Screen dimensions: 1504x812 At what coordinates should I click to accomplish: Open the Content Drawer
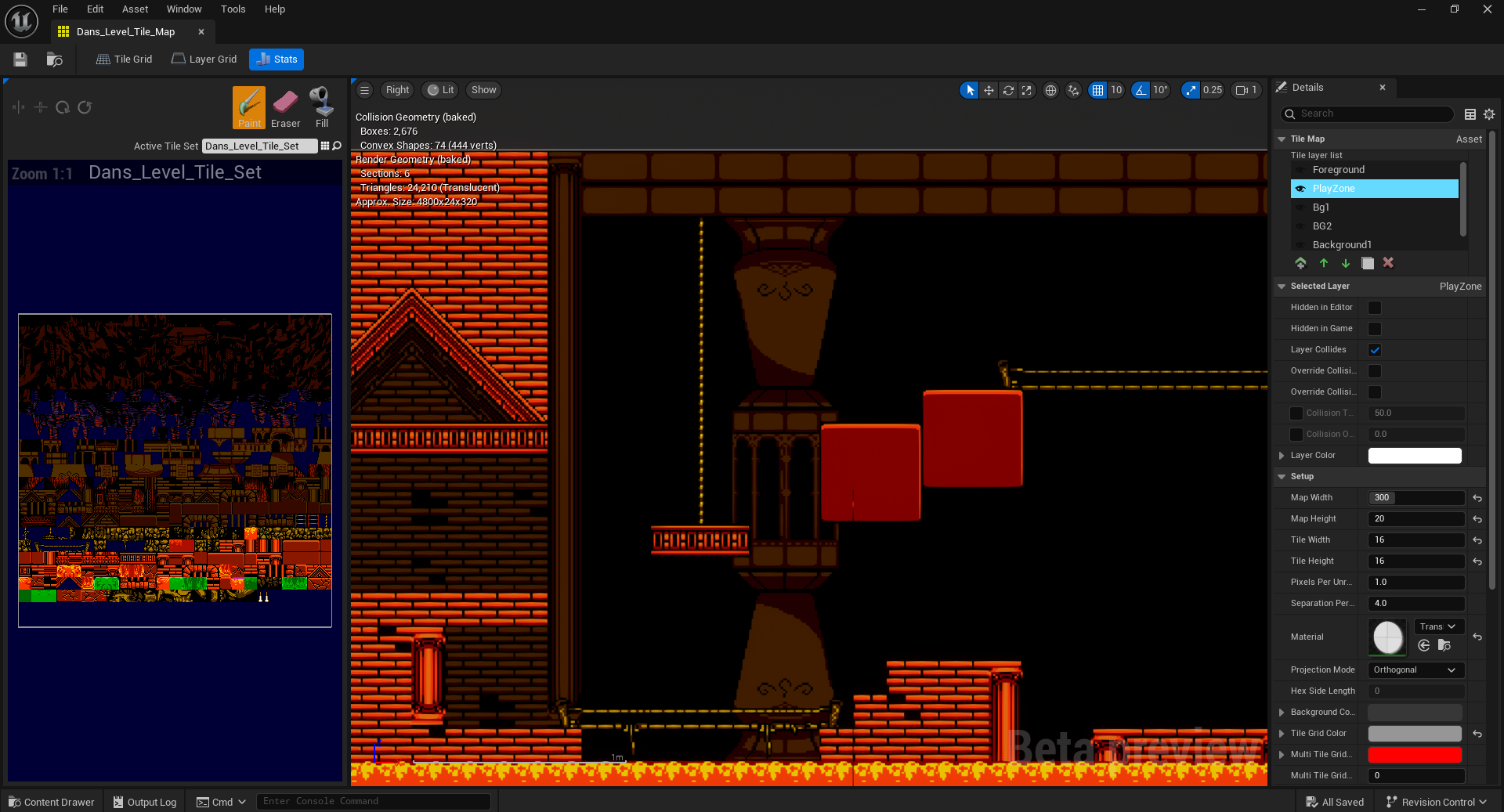[52, 802]
